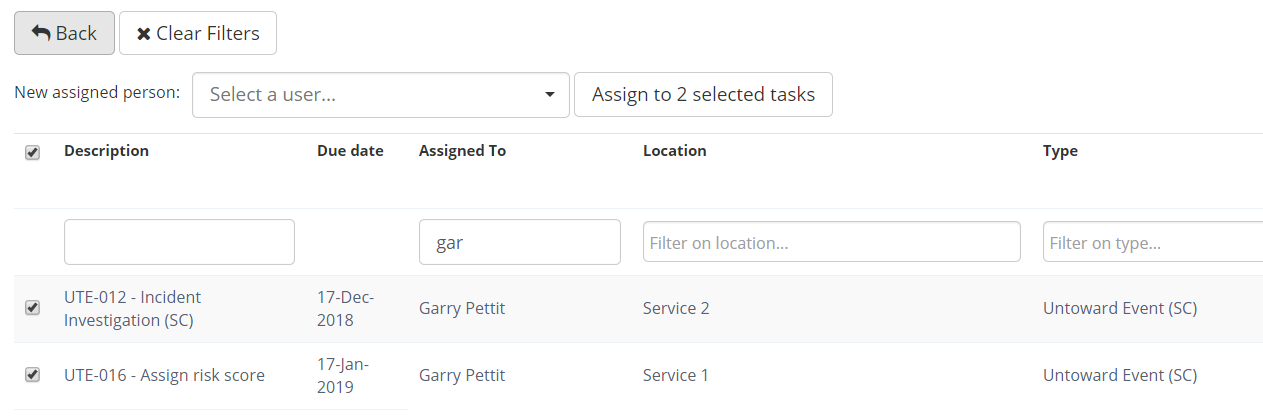Click the Filter on location field
The height and width of the screenshot is (416, 1263).
click(832, 242)
